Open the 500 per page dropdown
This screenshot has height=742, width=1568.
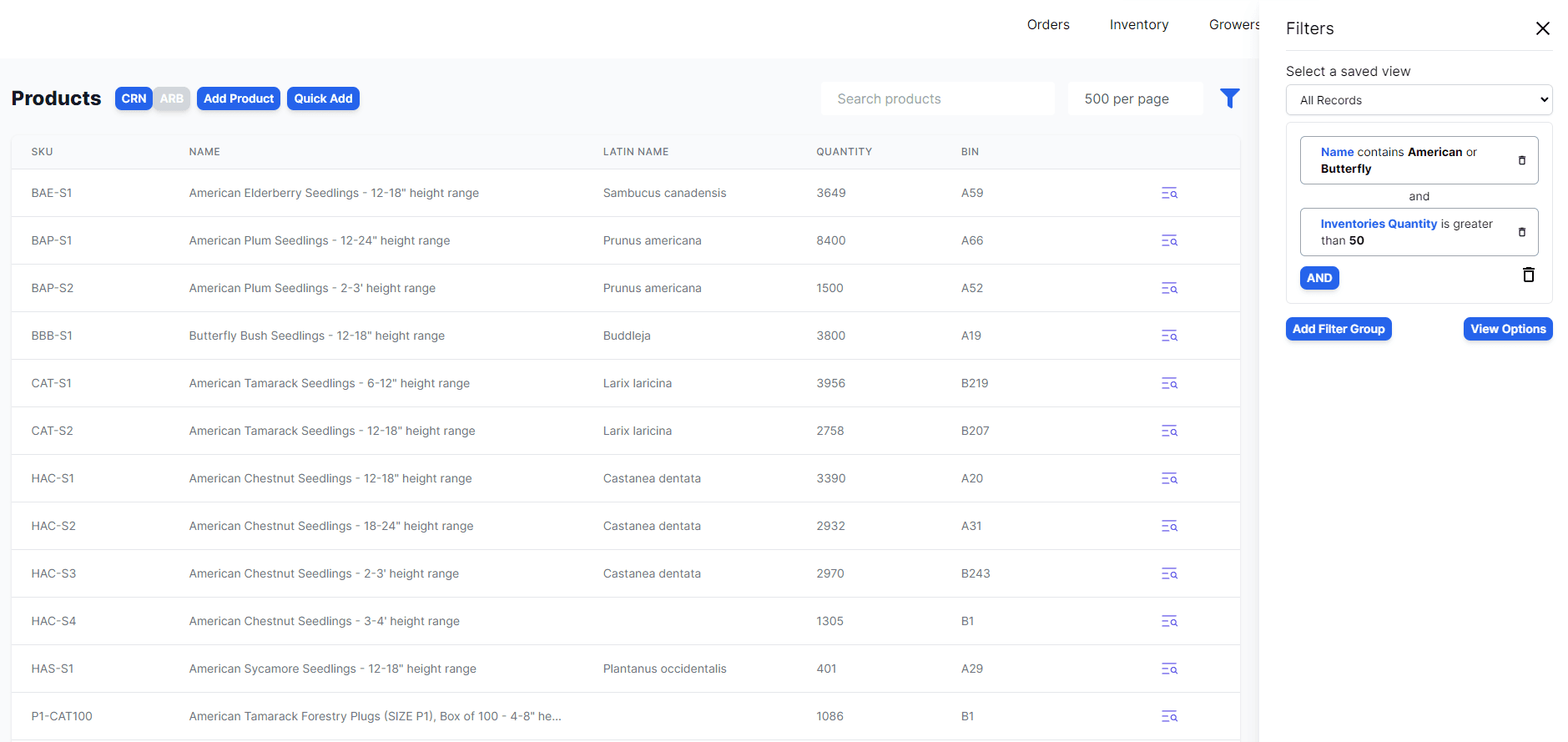pos(1134,98)
